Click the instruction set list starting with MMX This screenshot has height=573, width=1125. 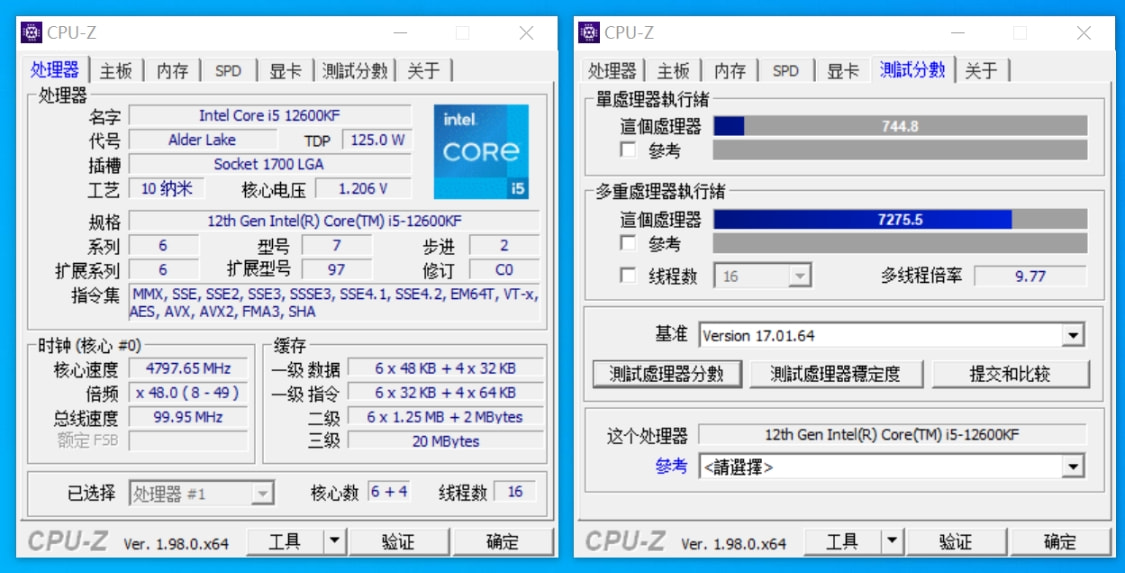[334, 303]
